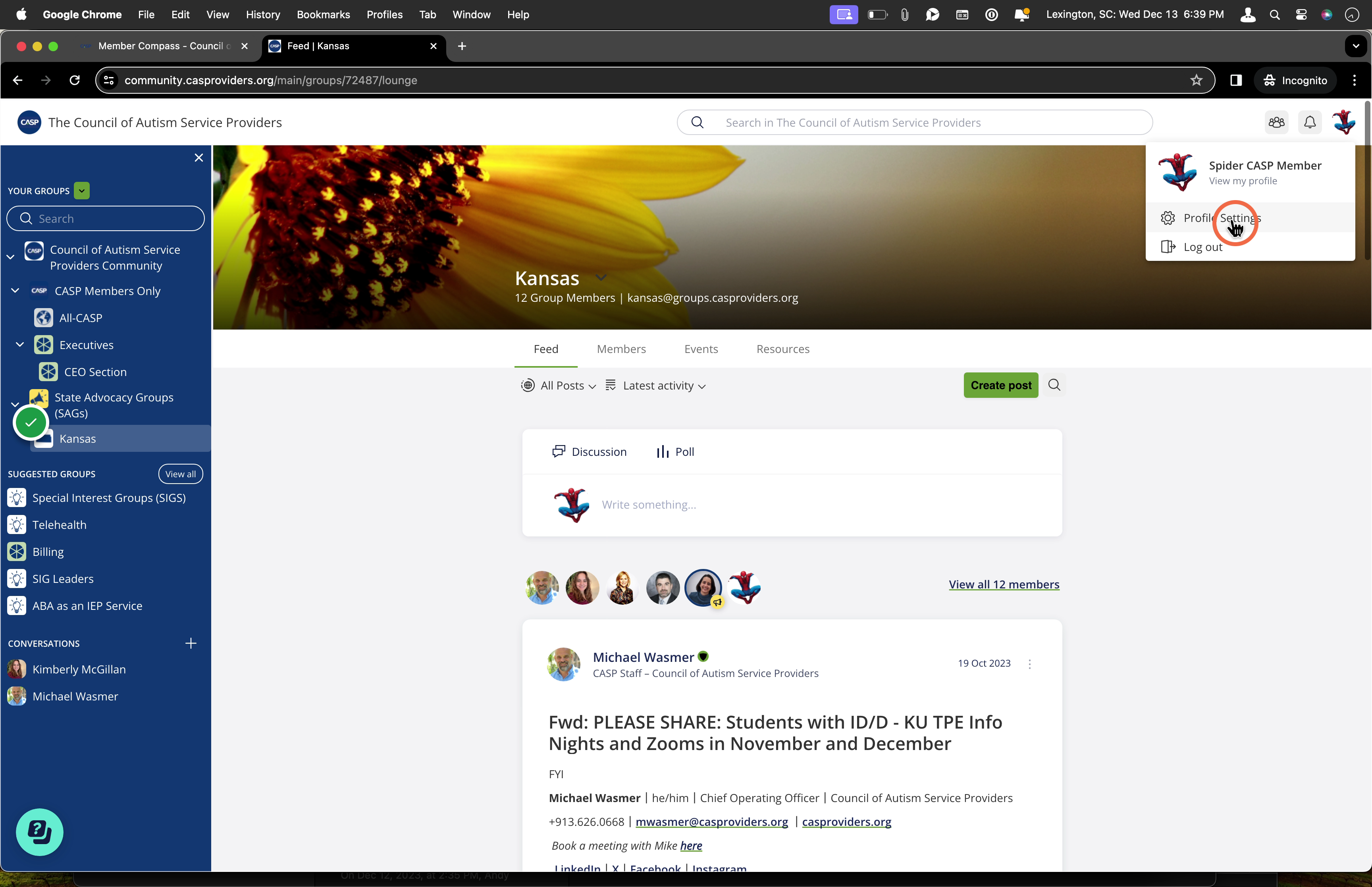Close the left groups sidebar
The width and height of the screenshot is (1372, 887).
[x=198, y=158]
